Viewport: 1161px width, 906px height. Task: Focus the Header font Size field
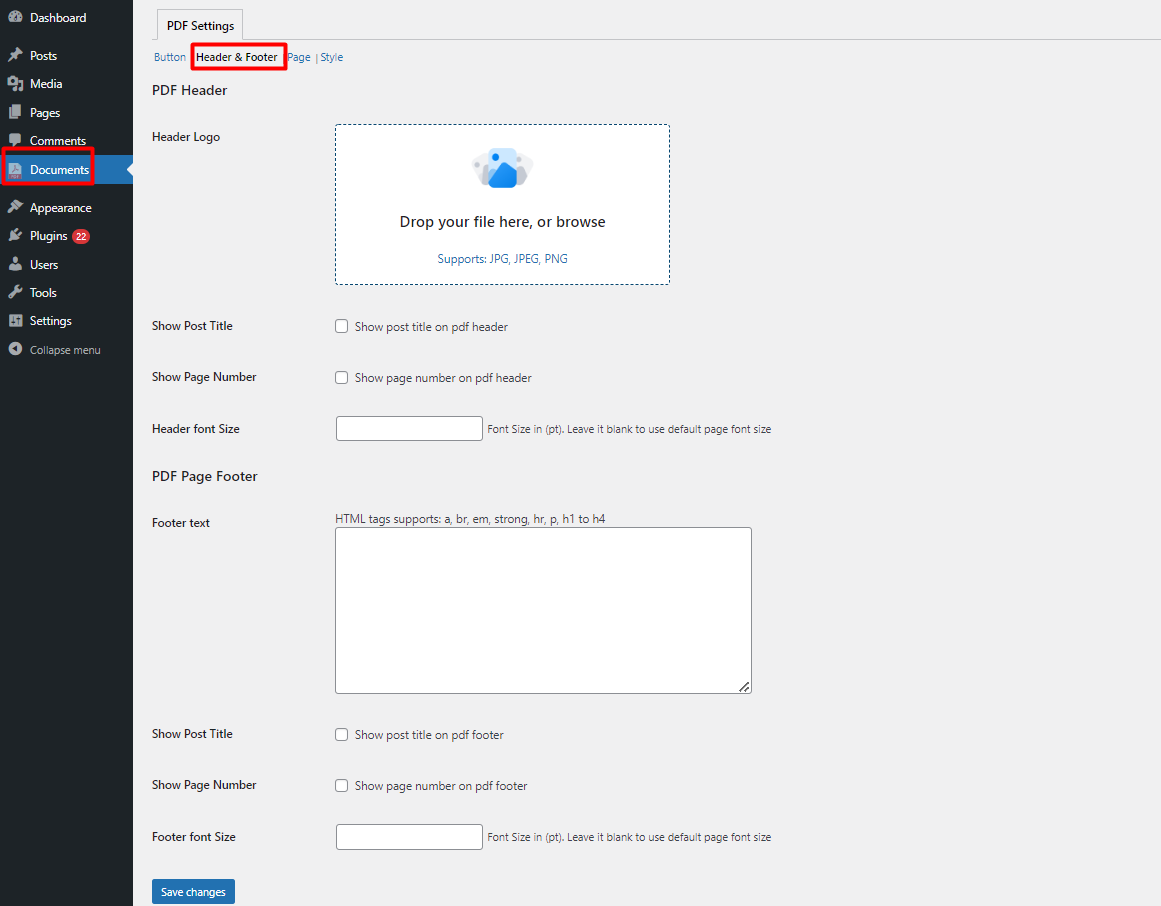click(x=409, y=429)
